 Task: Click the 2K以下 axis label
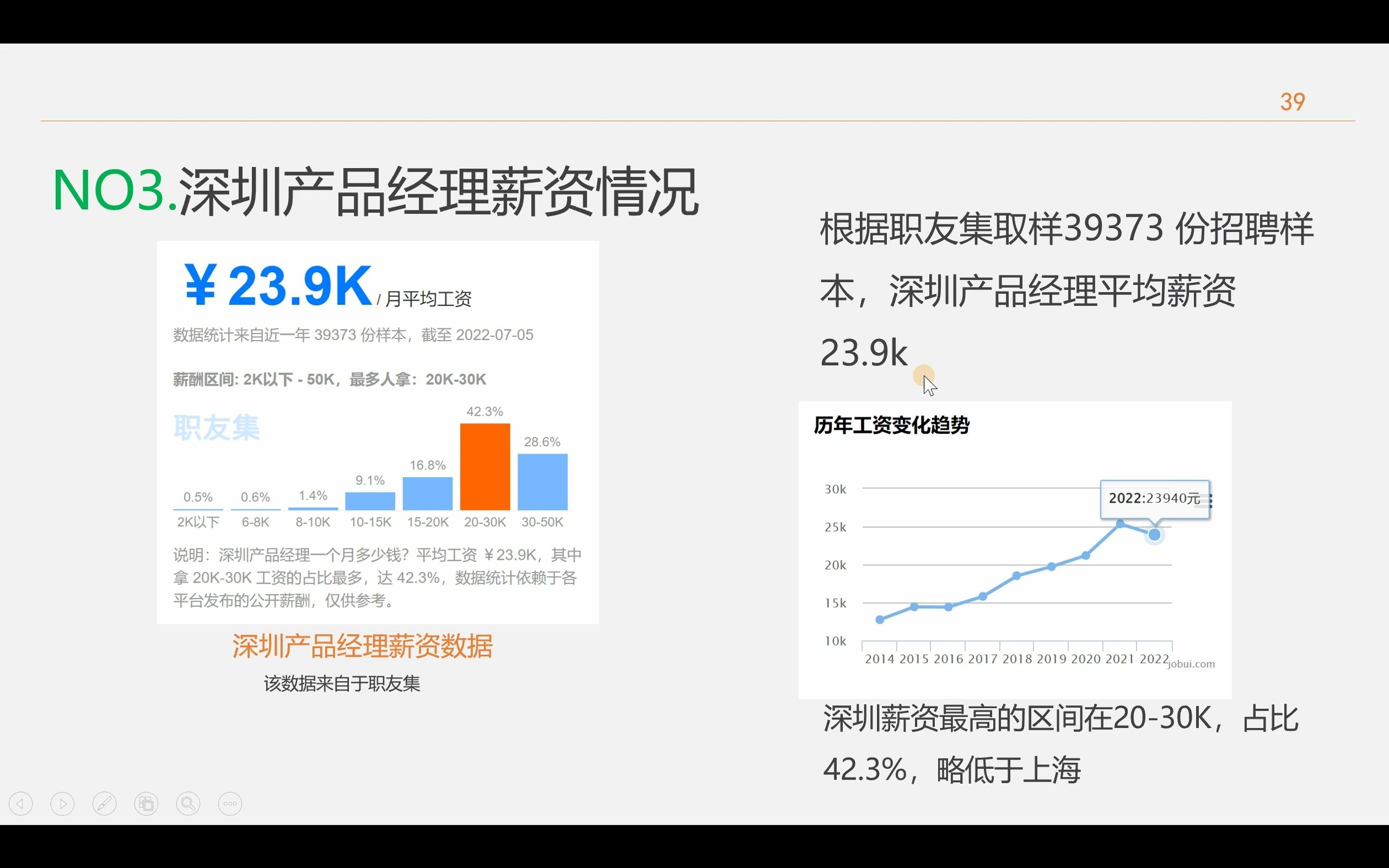[x=198, y=522]
